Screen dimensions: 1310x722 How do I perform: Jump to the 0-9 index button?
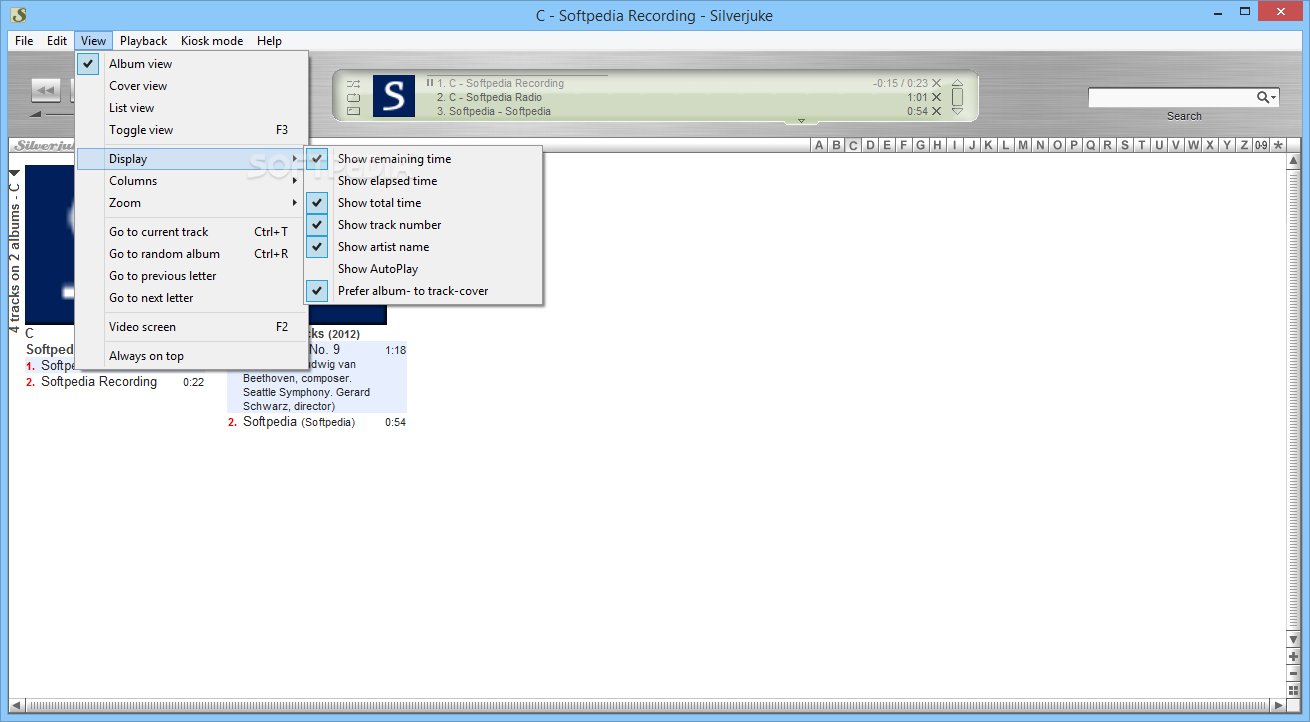(1261, 145)
